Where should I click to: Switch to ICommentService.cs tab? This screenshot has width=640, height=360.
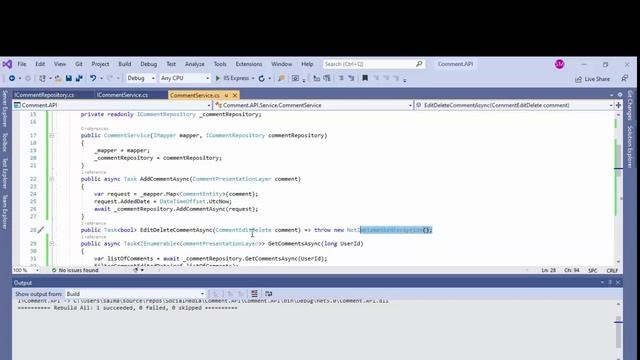(x=122, y=95)
